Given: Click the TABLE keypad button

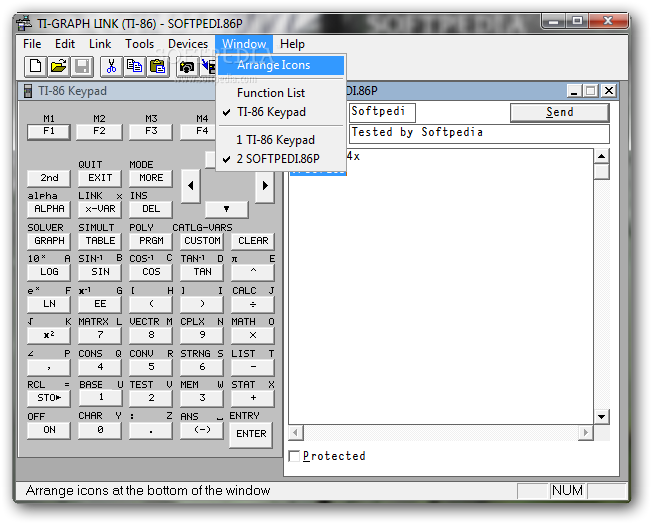Looking at the screenshot, I should point(100,241).
